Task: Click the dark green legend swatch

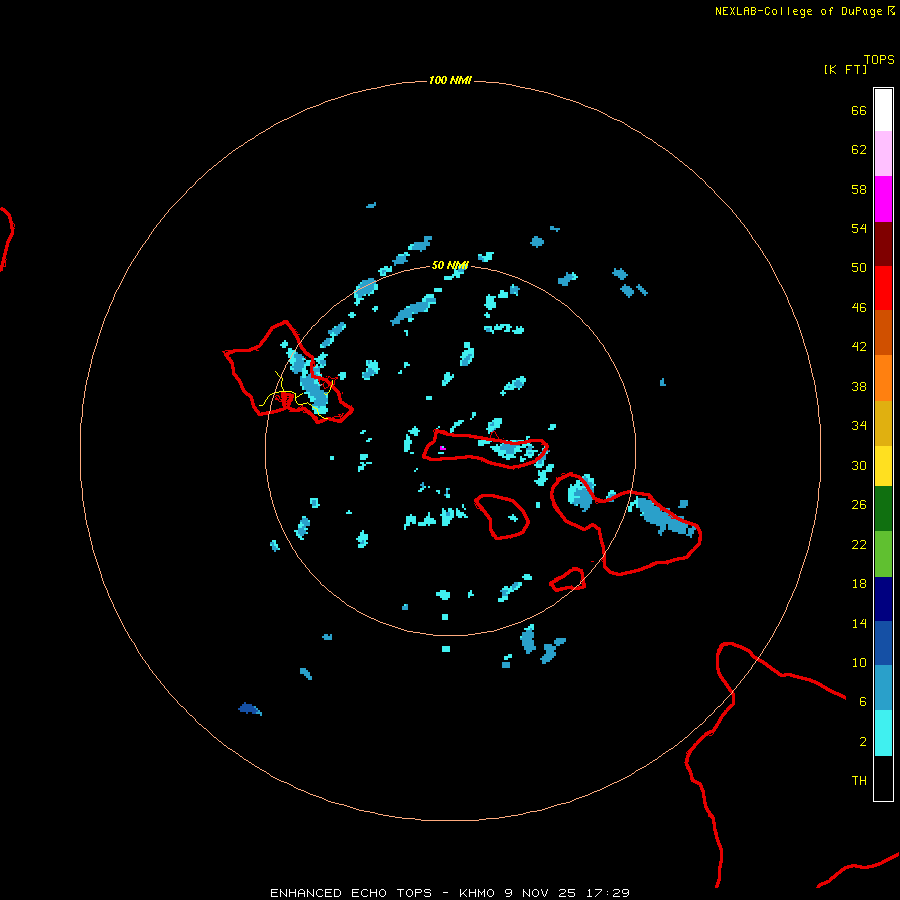Action: pos(883,509)
